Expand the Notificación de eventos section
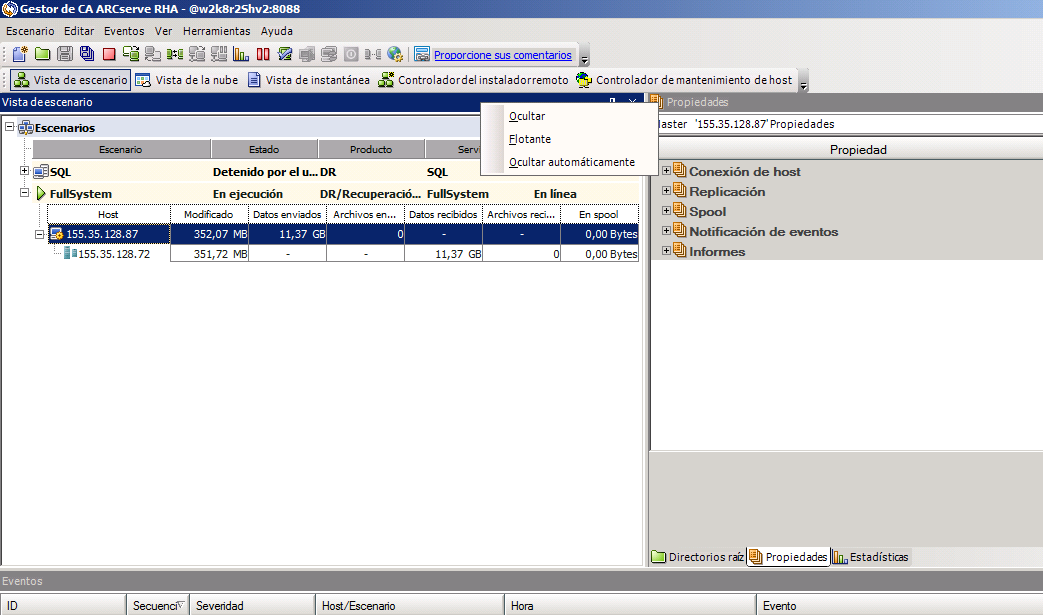 tap(665, 231)
